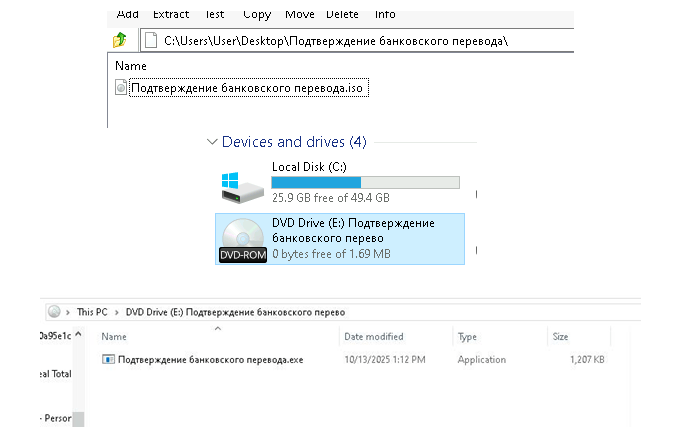This screenshot has height=440, width=689.
Task: Click This PC in the breadcrumb
Action: pos(92,312)
